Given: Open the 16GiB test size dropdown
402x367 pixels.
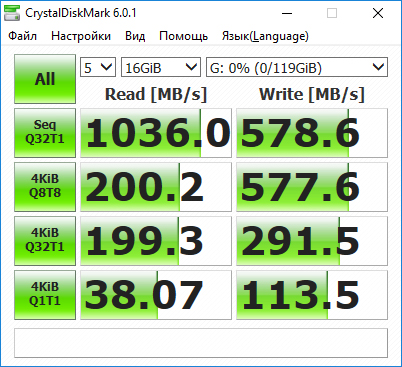Looking at the screenshot, I should [x=161, y=67].
